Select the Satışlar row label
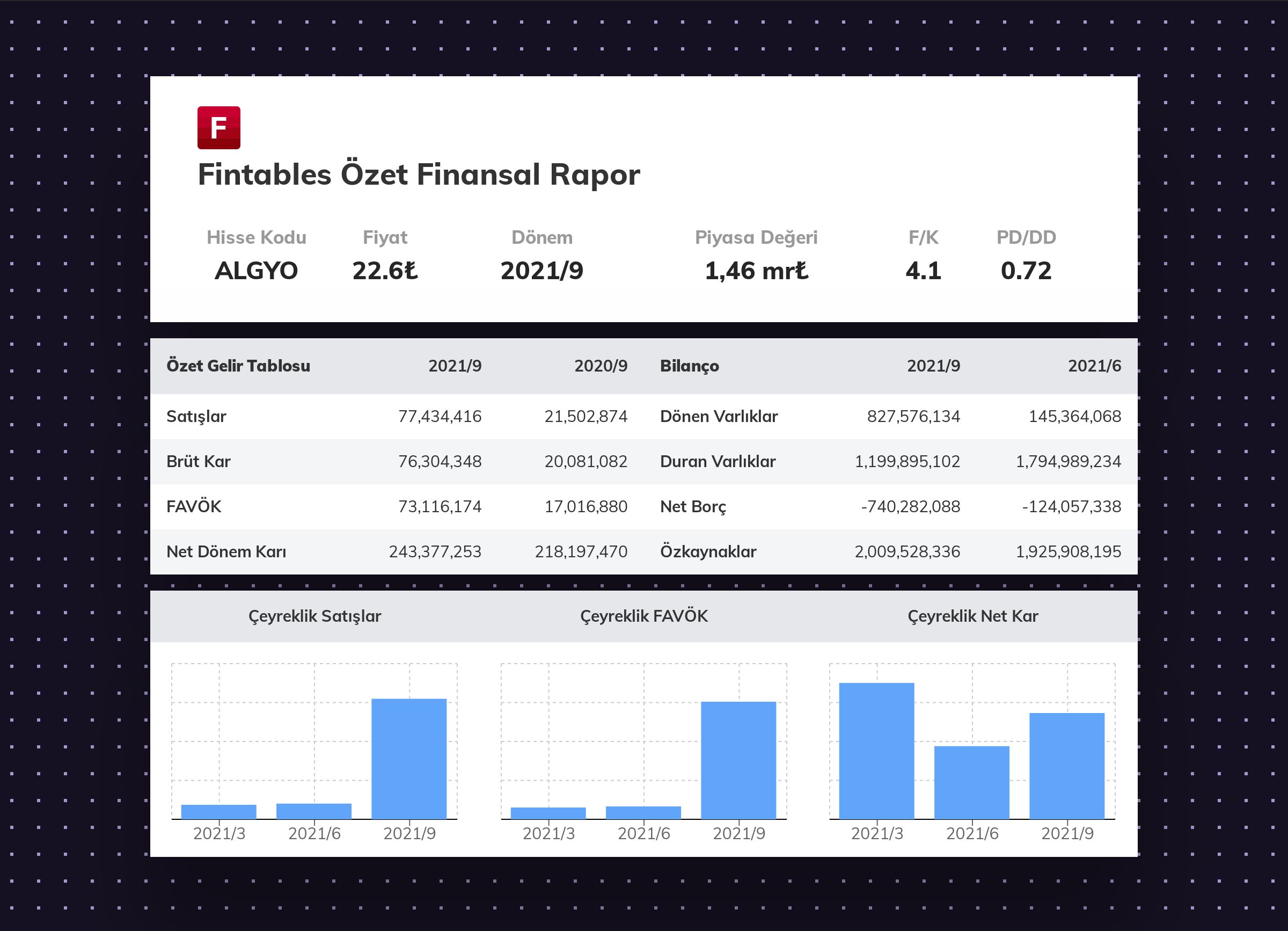 pos(196,416)
